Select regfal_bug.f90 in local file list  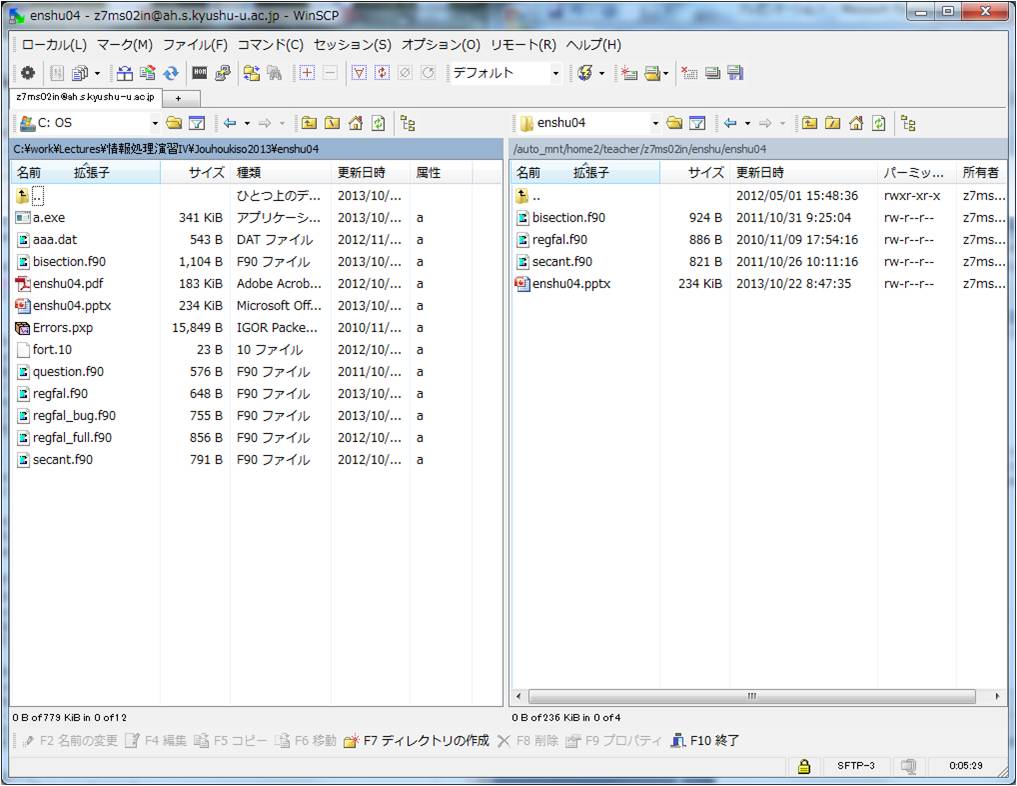[x=74, y=416]
